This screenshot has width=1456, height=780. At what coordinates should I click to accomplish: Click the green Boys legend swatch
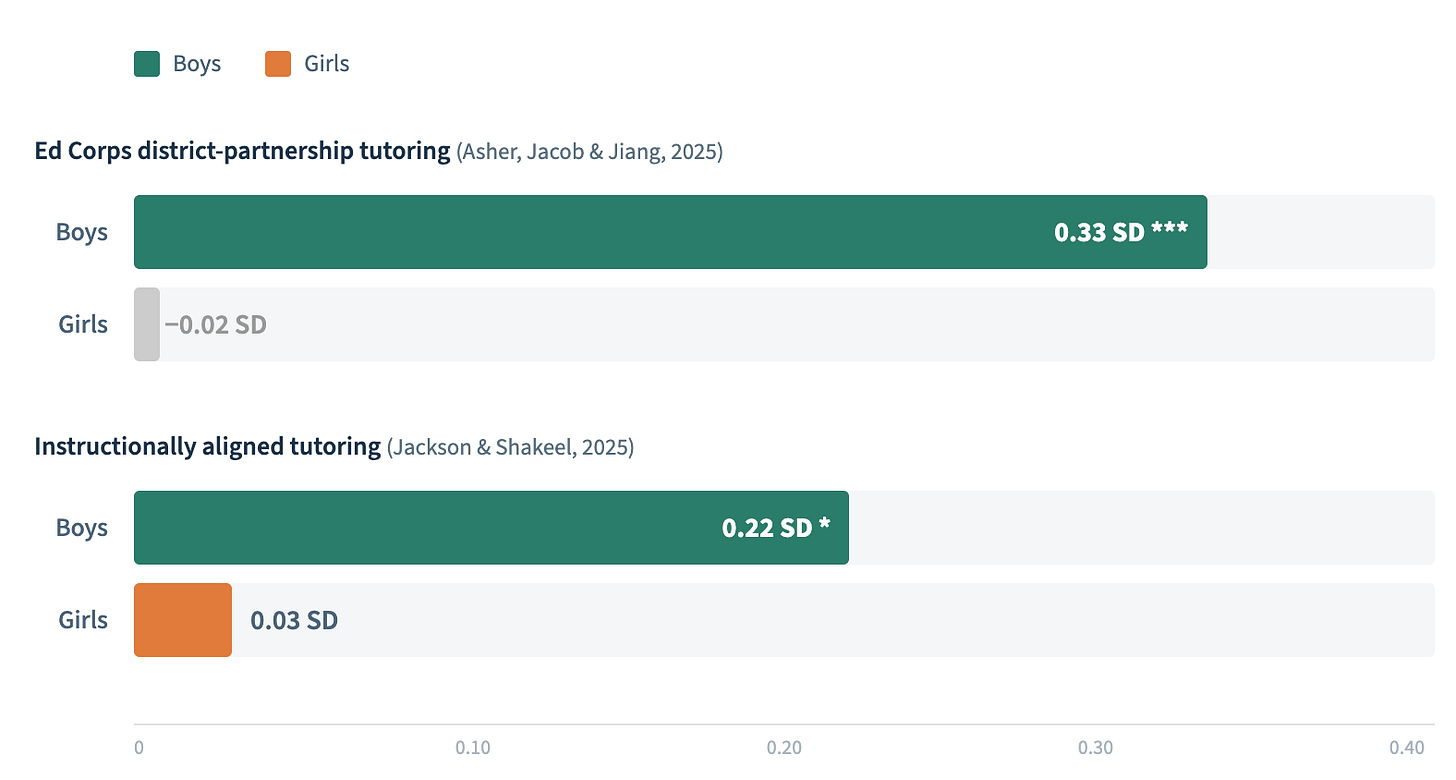[x=147, y=64]
